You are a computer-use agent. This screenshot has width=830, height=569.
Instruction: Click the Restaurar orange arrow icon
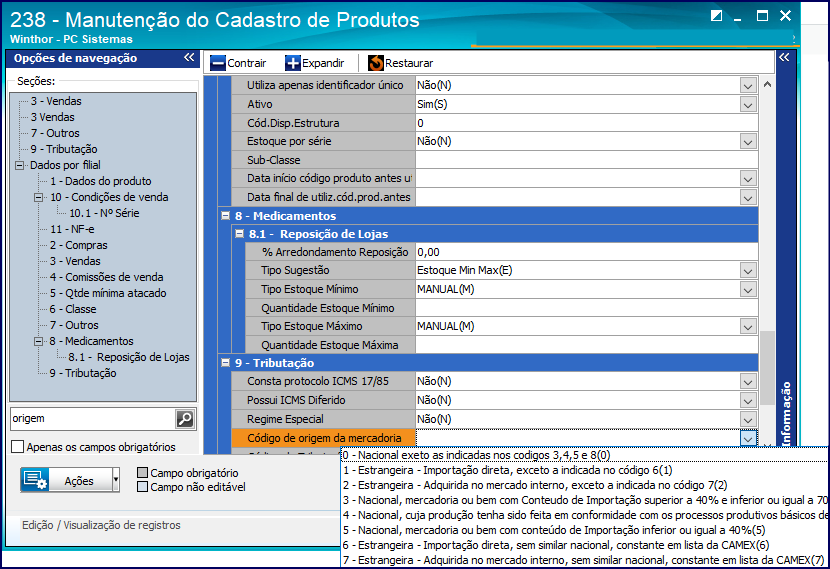point(375,63)
